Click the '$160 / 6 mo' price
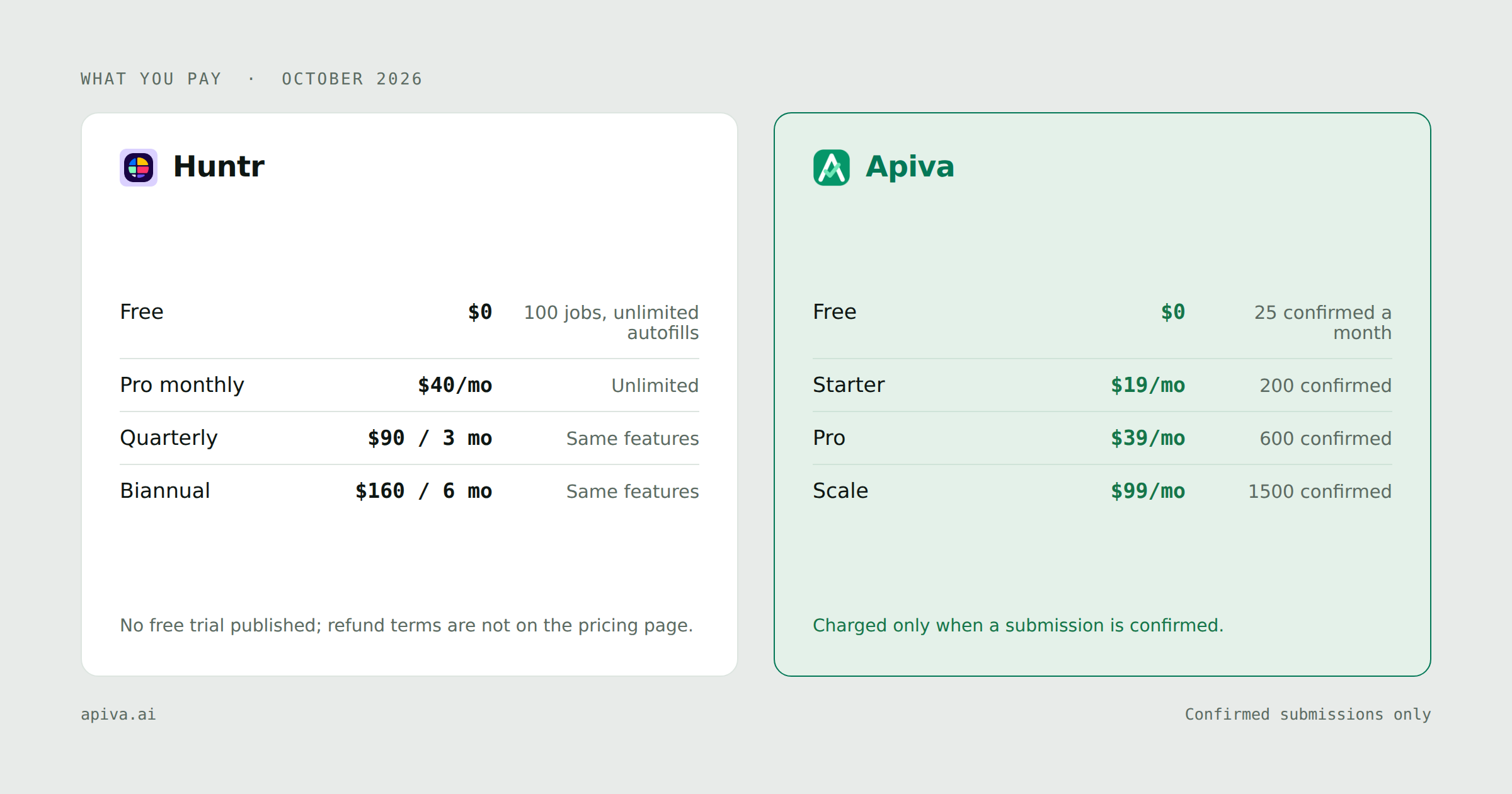This screenshot has width=1512, height=794. [x=423, y=491]
